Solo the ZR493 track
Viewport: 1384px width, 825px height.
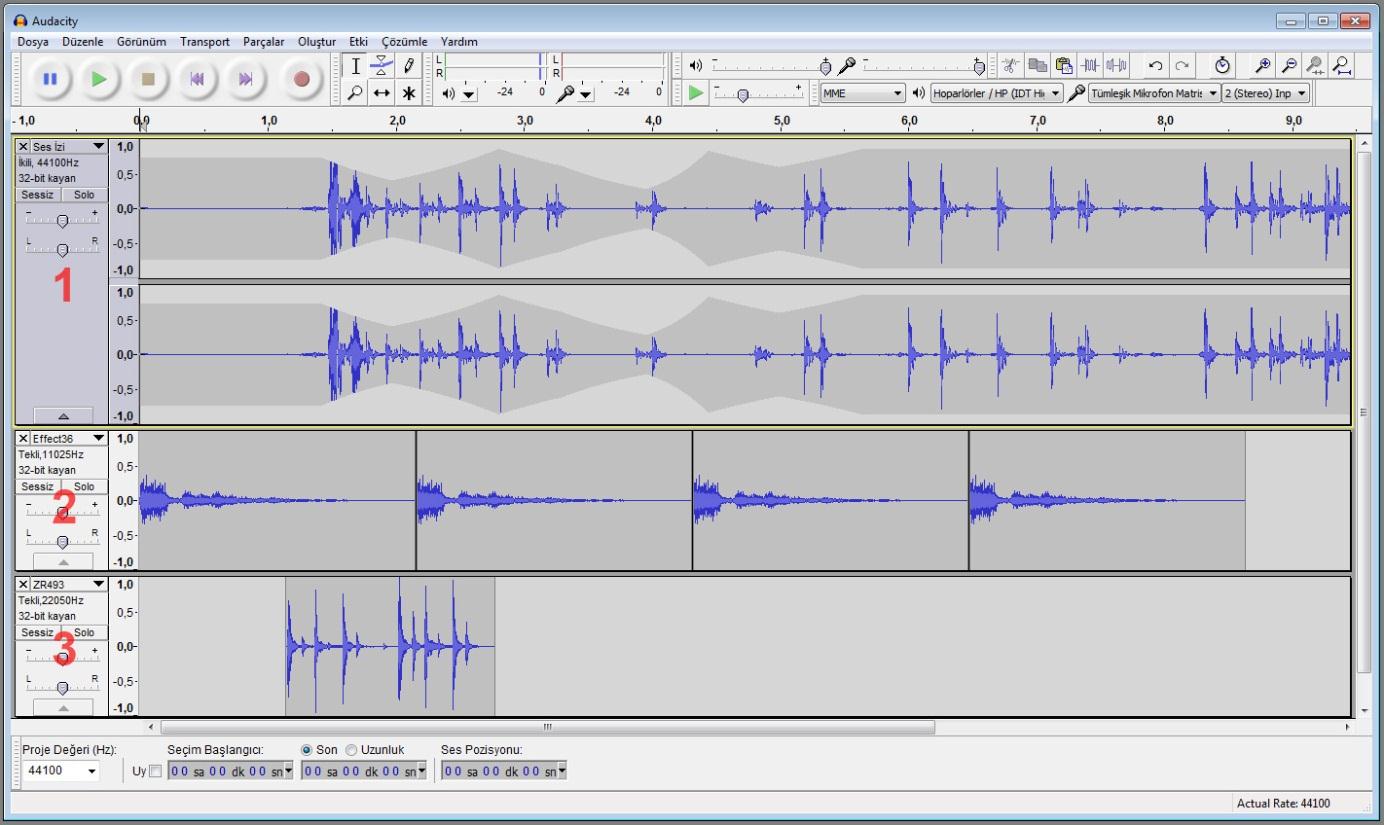(84, 632)
